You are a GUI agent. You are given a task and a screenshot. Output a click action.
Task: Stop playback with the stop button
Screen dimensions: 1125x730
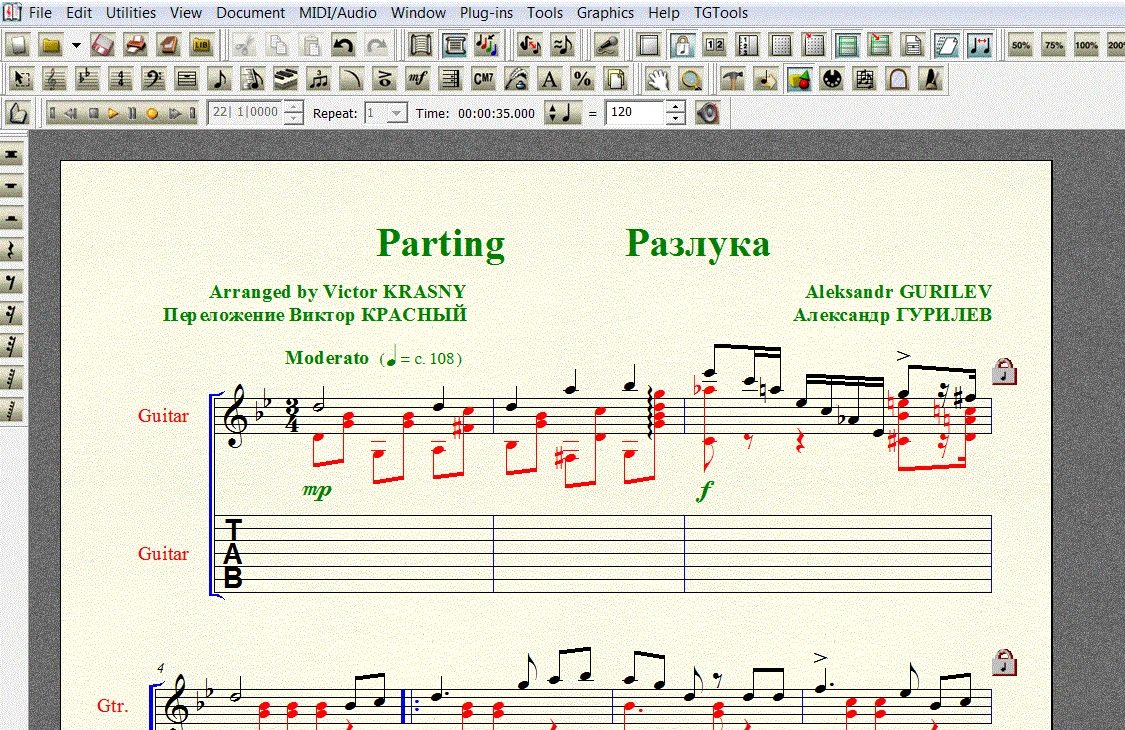click(x=93, y=113)
